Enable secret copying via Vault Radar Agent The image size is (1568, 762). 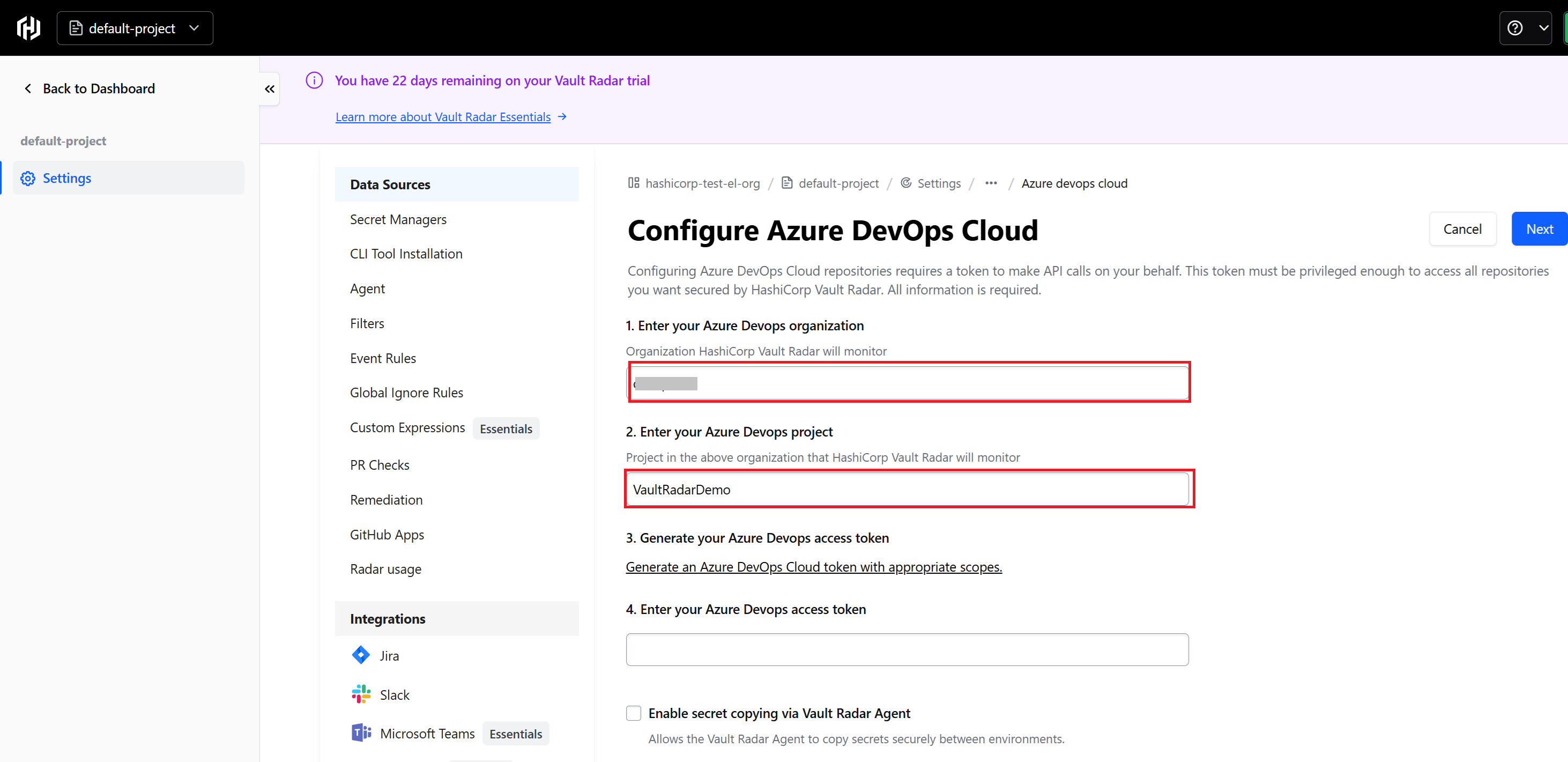point(634,713)
